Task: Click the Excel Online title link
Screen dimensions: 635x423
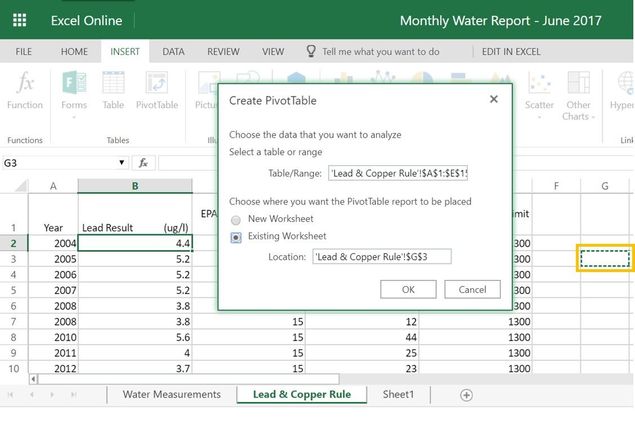Action: 86,21
